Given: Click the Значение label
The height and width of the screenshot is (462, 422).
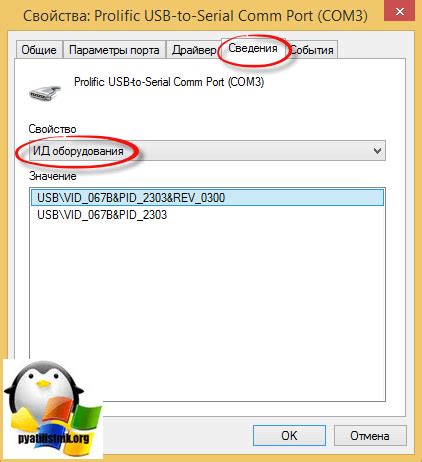Looking at the screenshot, I should pyautogui.click(x=53, y=176).
